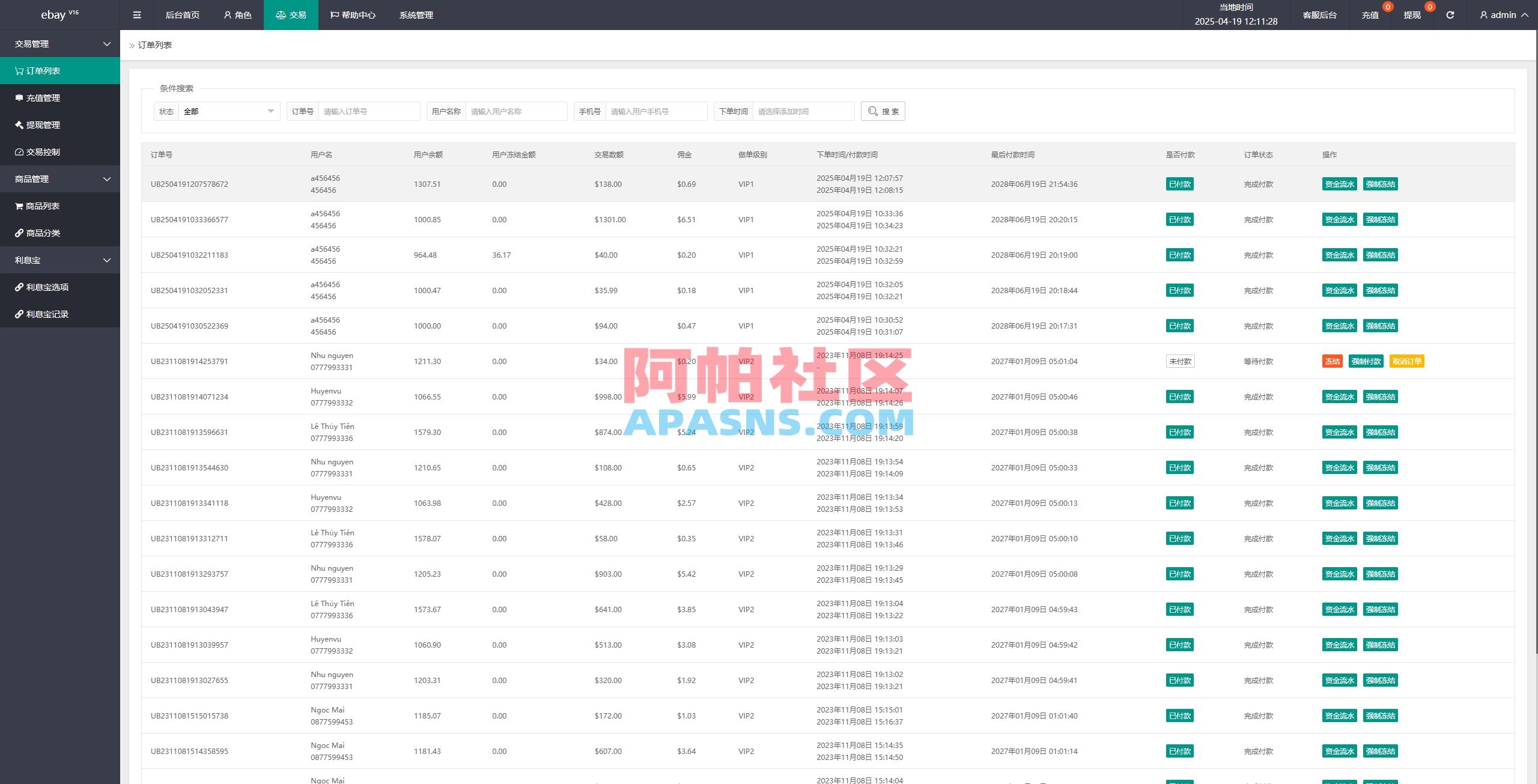Click the 订单号 input field

369,111
